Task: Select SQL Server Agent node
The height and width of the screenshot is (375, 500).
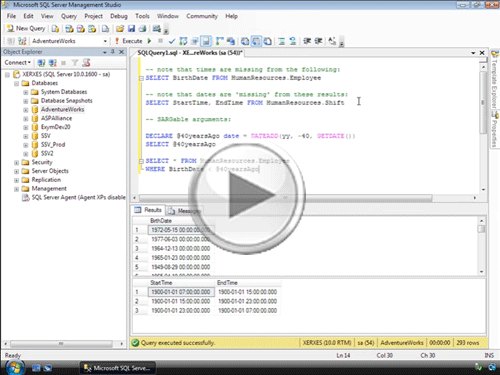Action: 78,197
